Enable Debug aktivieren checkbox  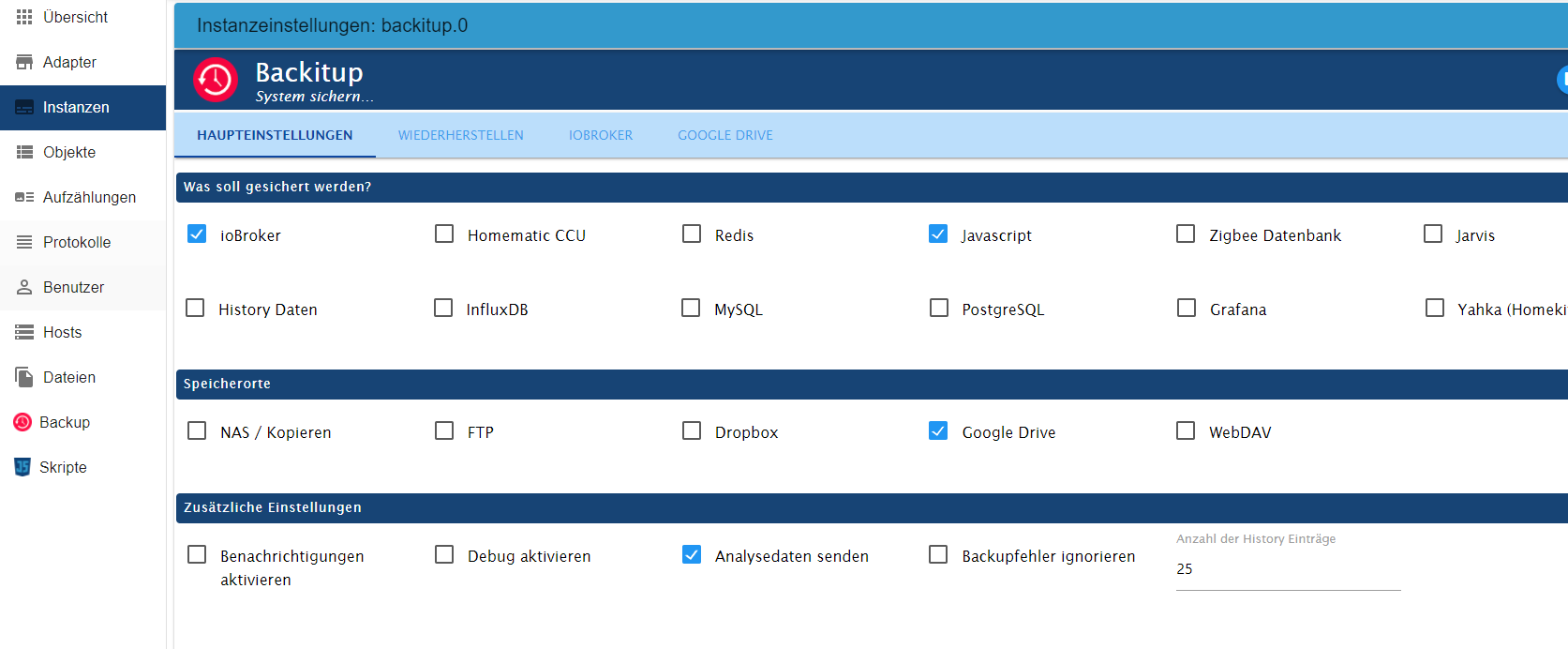pos(444,554)
